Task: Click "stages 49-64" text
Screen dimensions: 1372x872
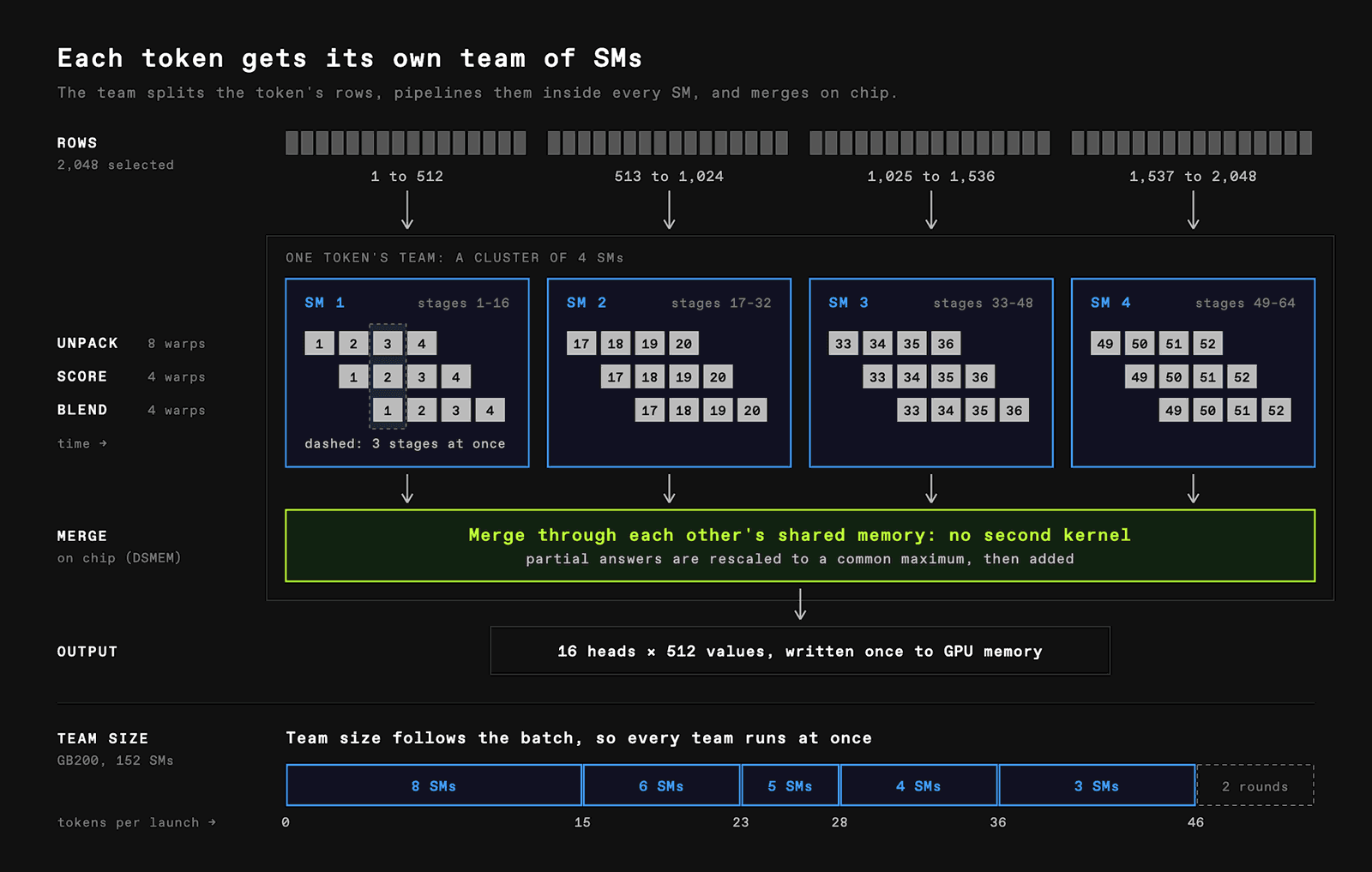Action: 1245,304
